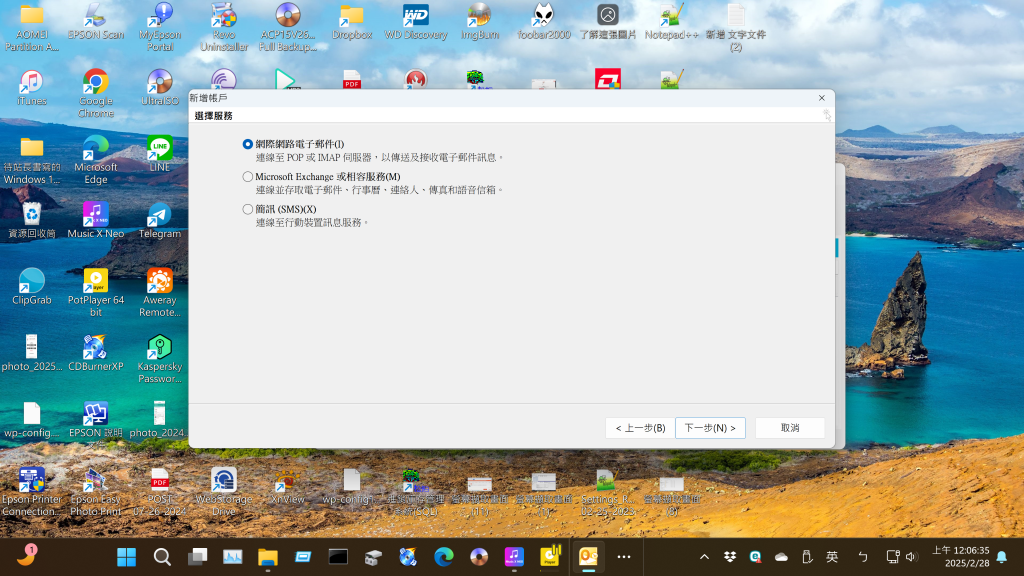
Task: Open the taskbar clock and date
Action: point(960,556)
